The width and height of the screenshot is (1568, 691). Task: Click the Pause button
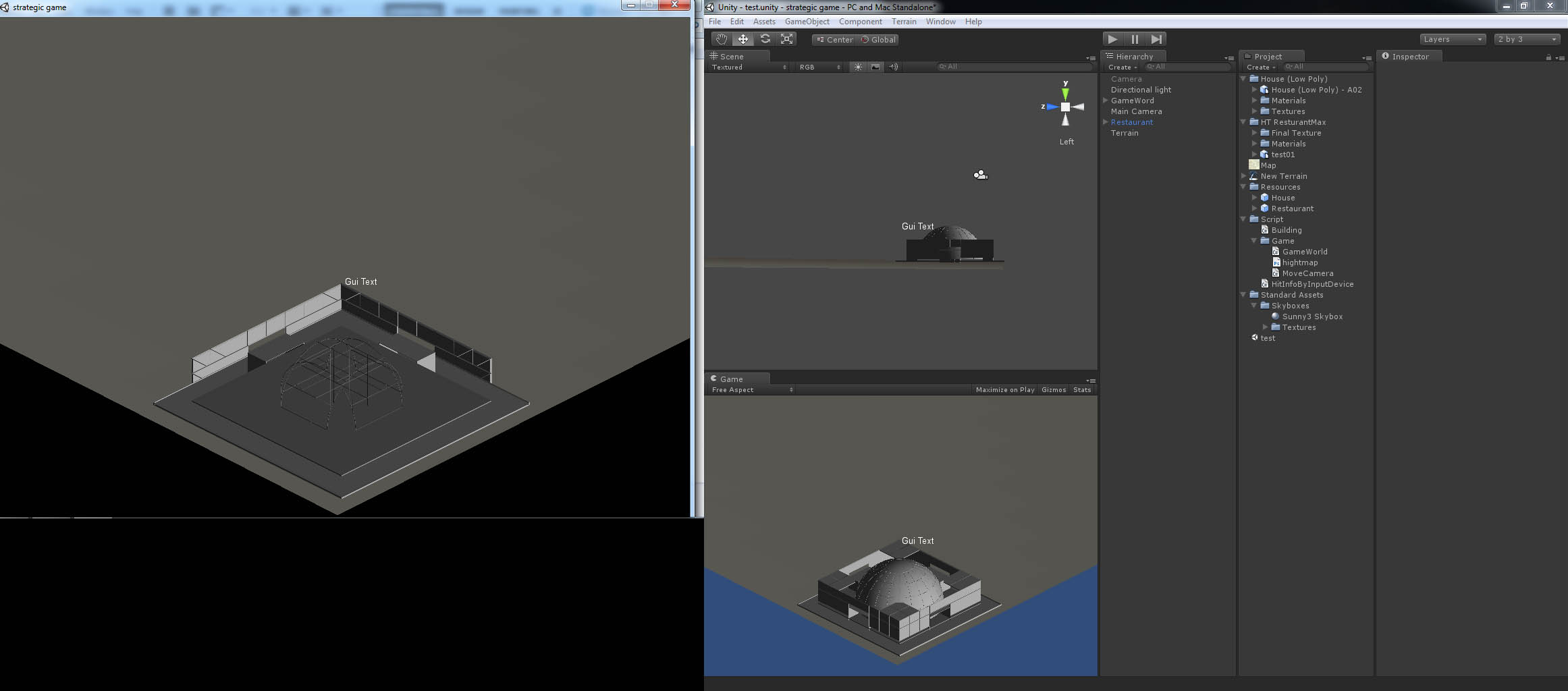click(x=1135, y=38)
